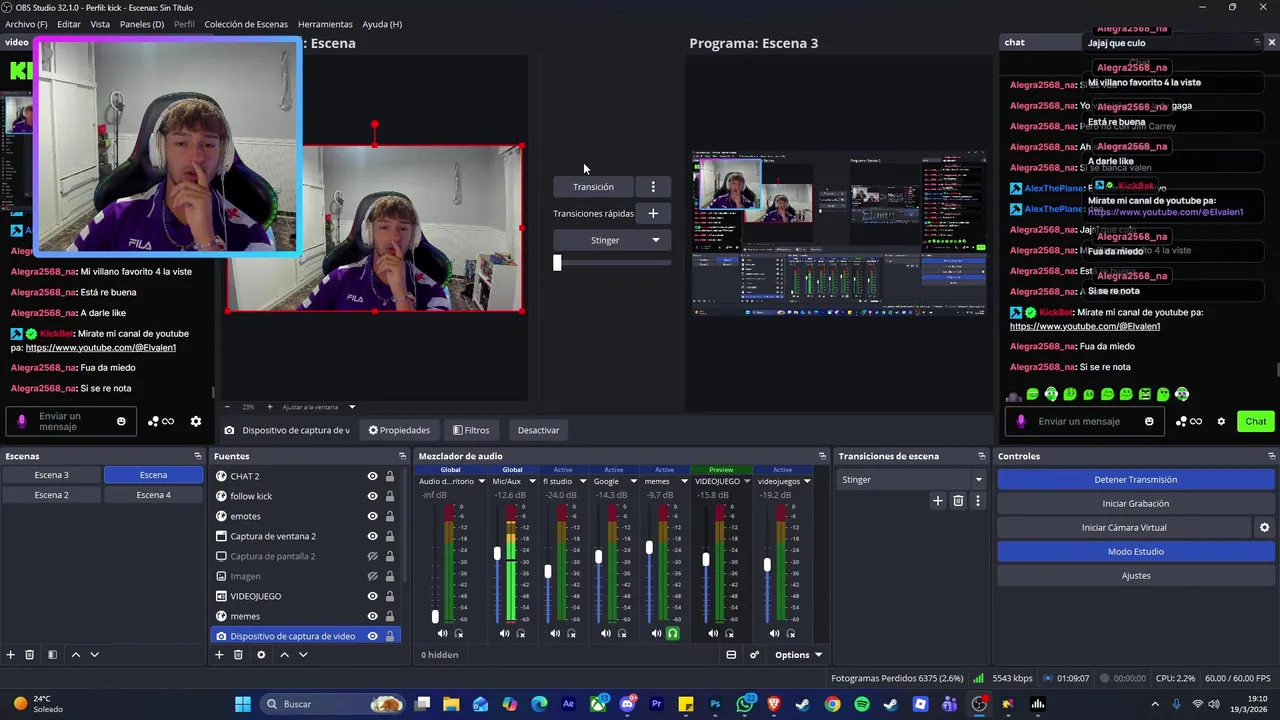The height and width of the screenshot is (720, 1280).
Task: Open chat settings gear in left chat
Action: [196, 422]
